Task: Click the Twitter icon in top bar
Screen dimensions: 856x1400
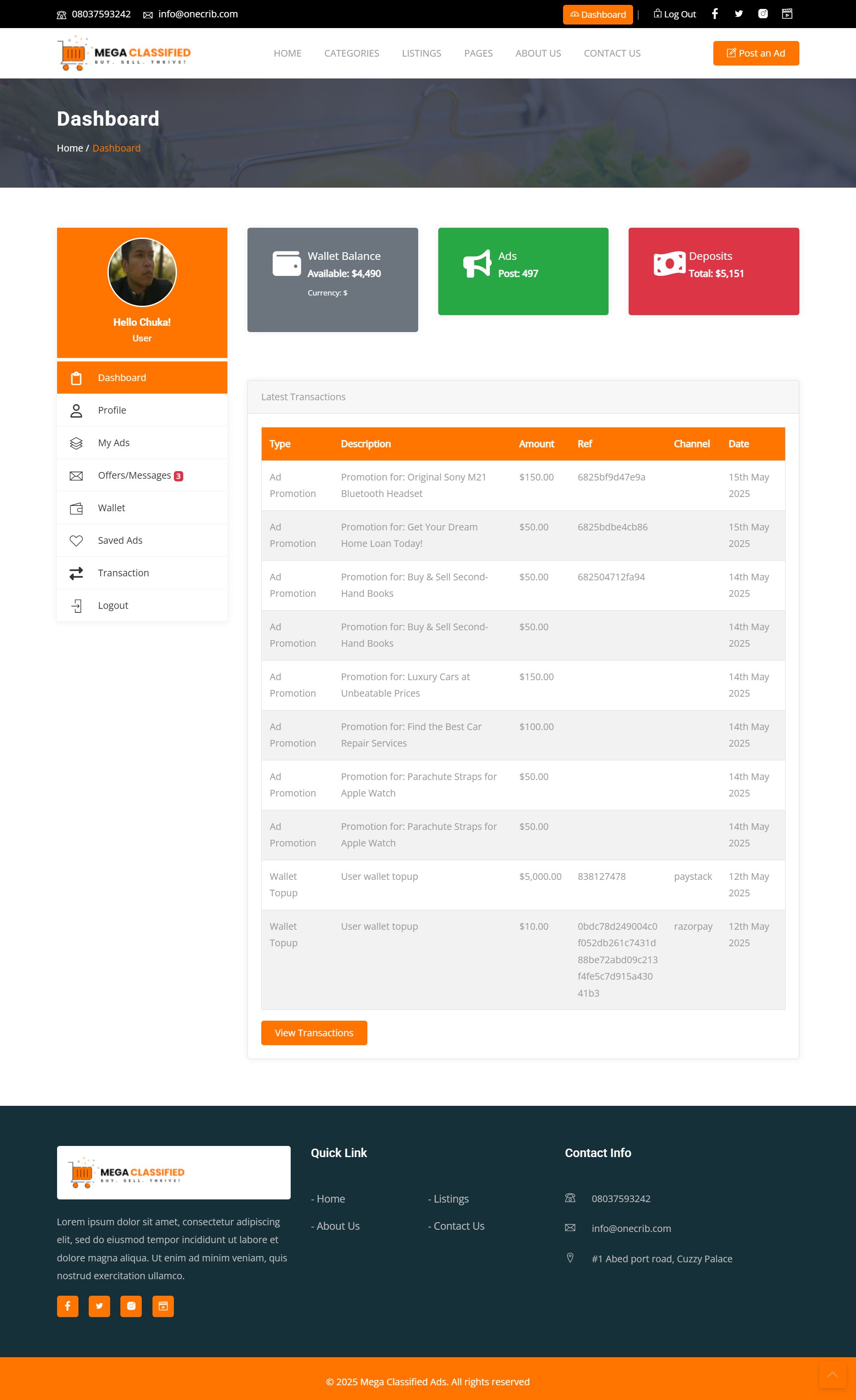Action: 738,14
